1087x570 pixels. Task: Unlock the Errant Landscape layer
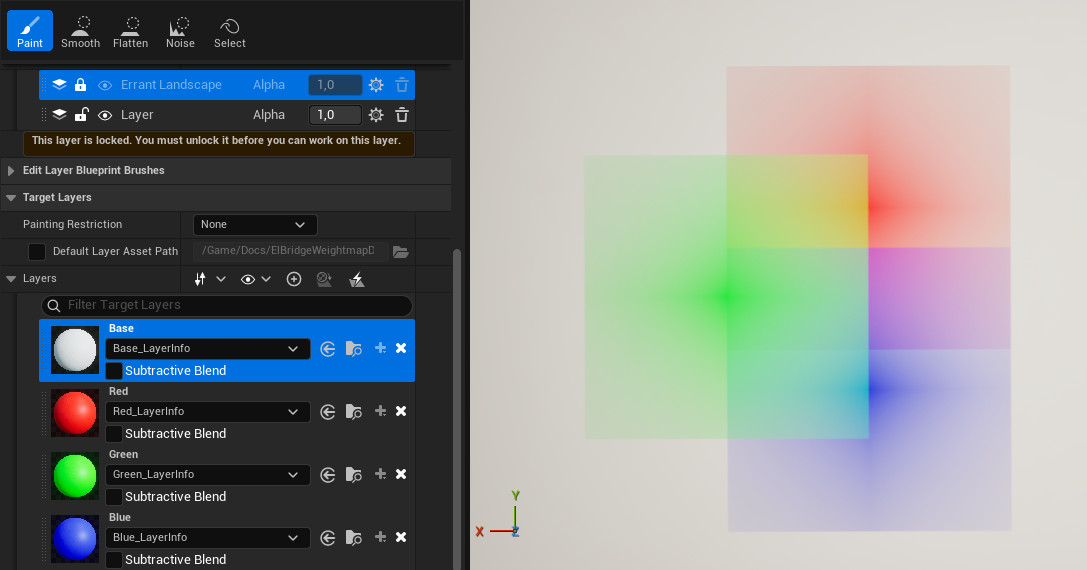[x=80, y=85]
